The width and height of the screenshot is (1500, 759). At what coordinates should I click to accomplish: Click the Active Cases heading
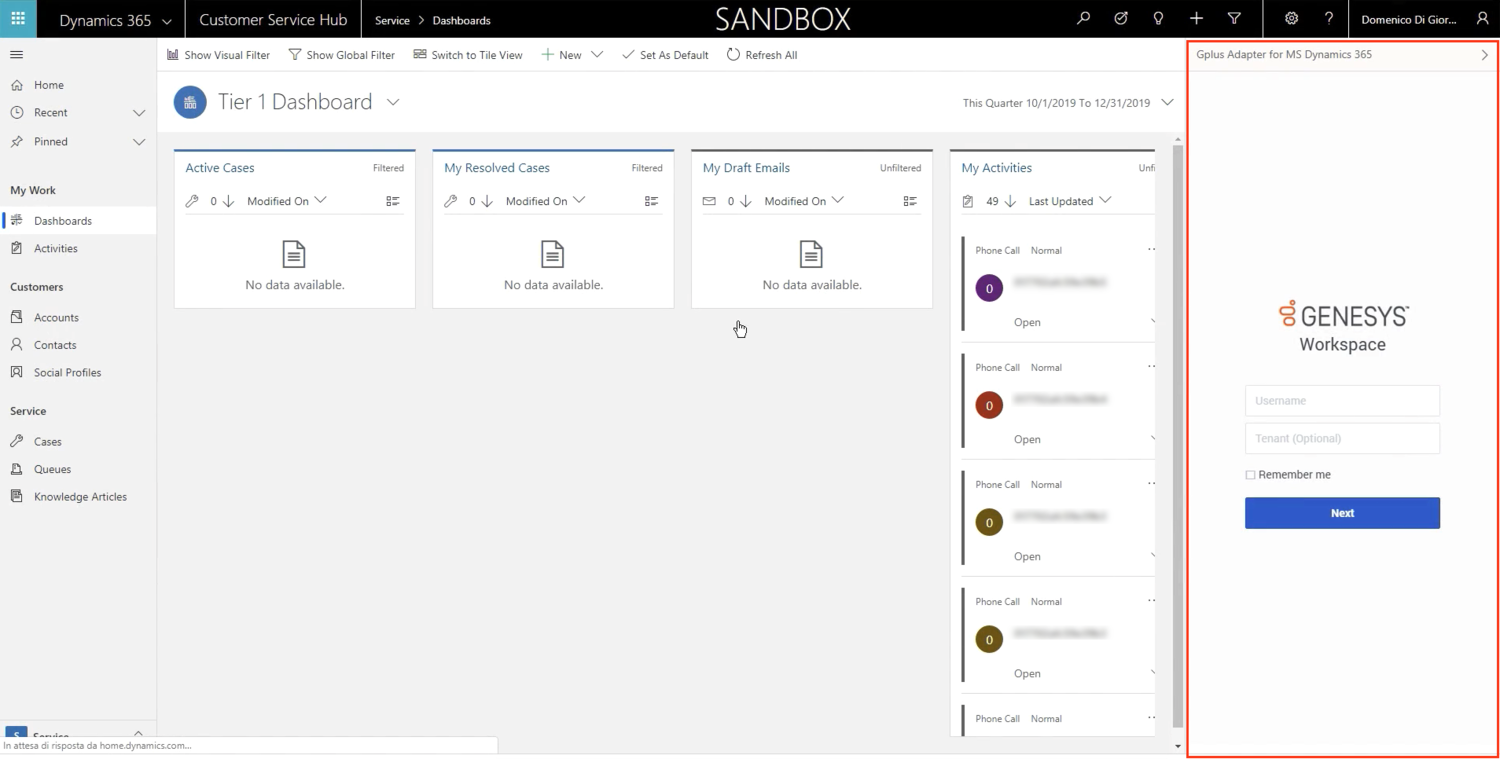click(220, 168)
